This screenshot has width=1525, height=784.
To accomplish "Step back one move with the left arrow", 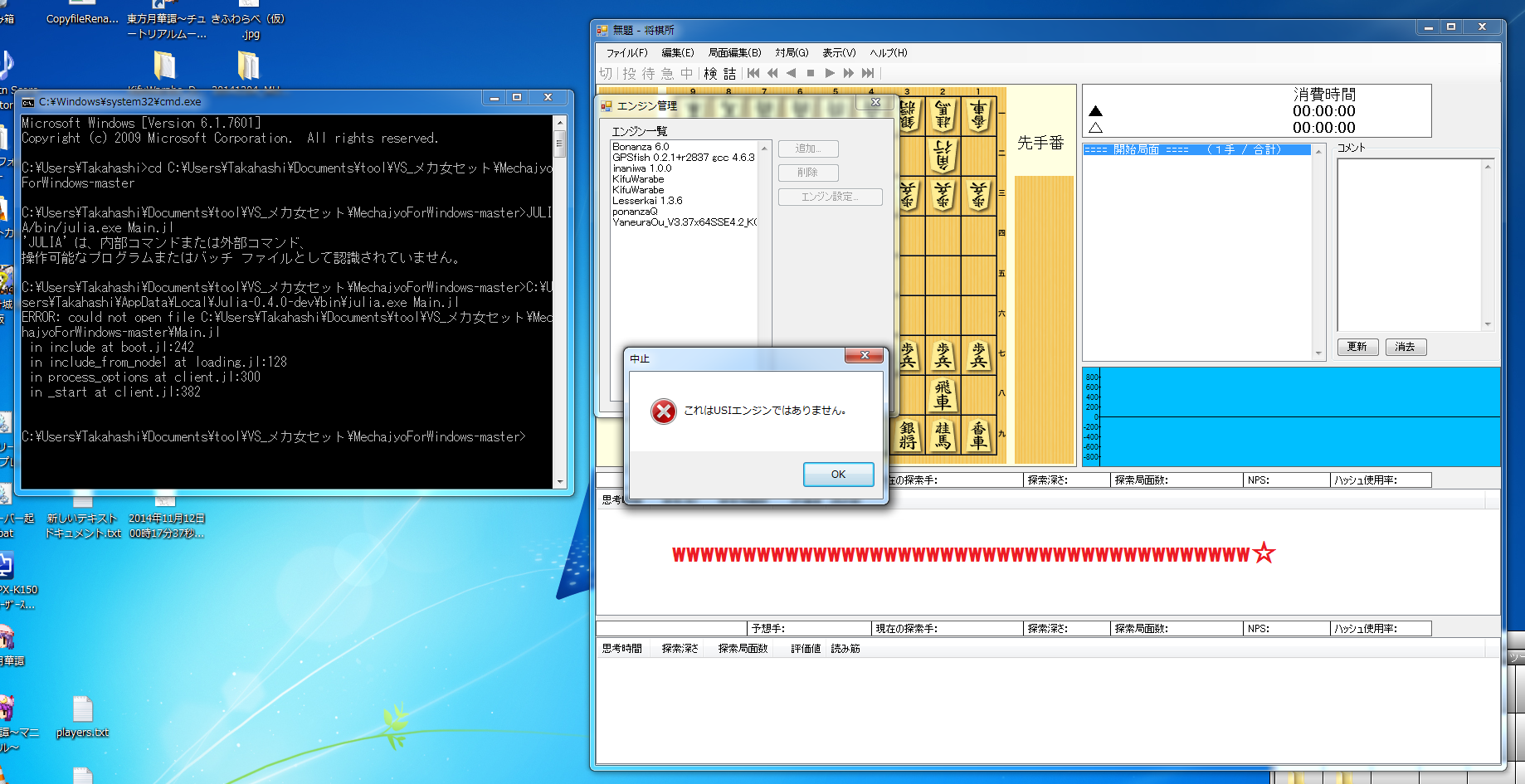I will pos(792,73).
